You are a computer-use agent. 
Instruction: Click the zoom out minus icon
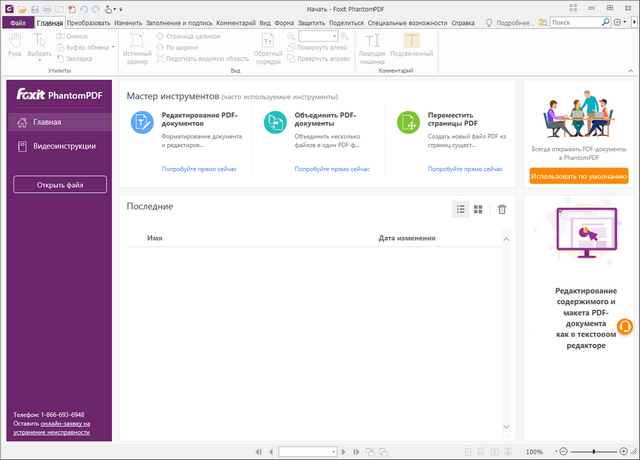click(563, 452)
